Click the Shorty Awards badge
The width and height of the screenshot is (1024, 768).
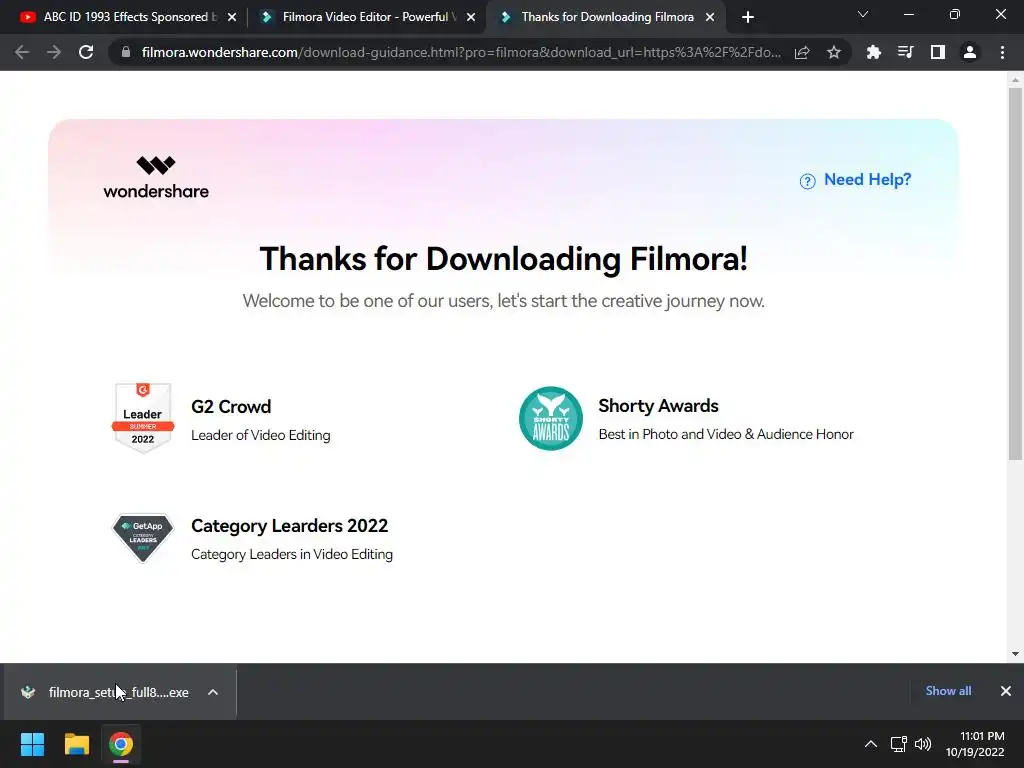pyautogui.click(x=551, y=418)
